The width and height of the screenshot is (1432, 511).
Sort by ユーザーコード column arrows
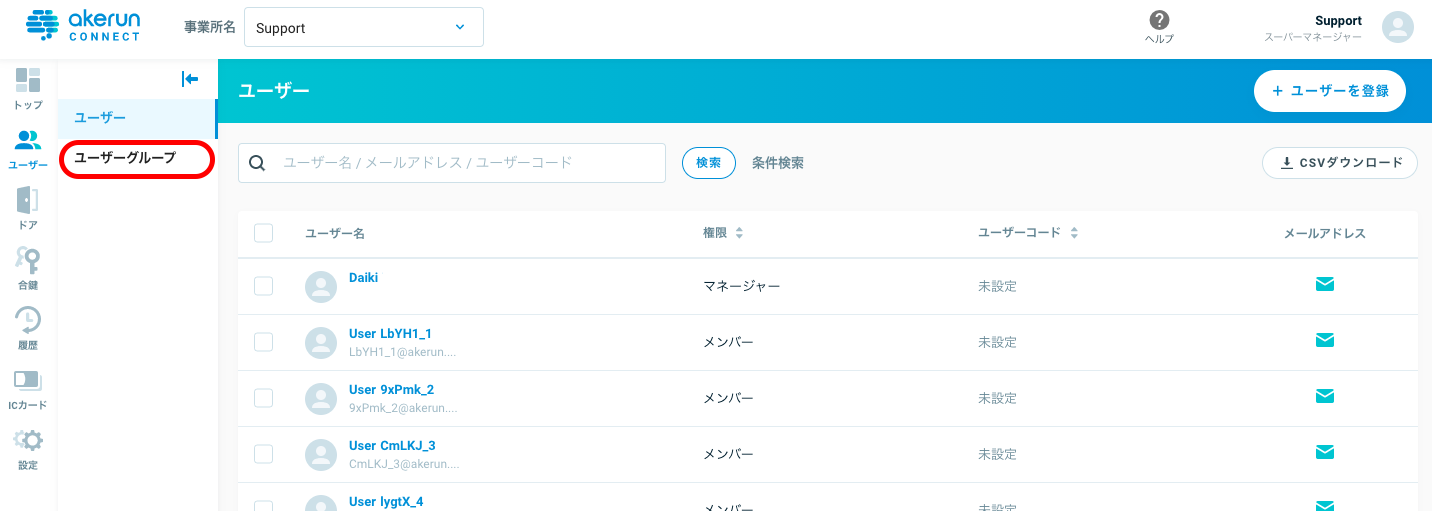click(x=1074, y=233)
